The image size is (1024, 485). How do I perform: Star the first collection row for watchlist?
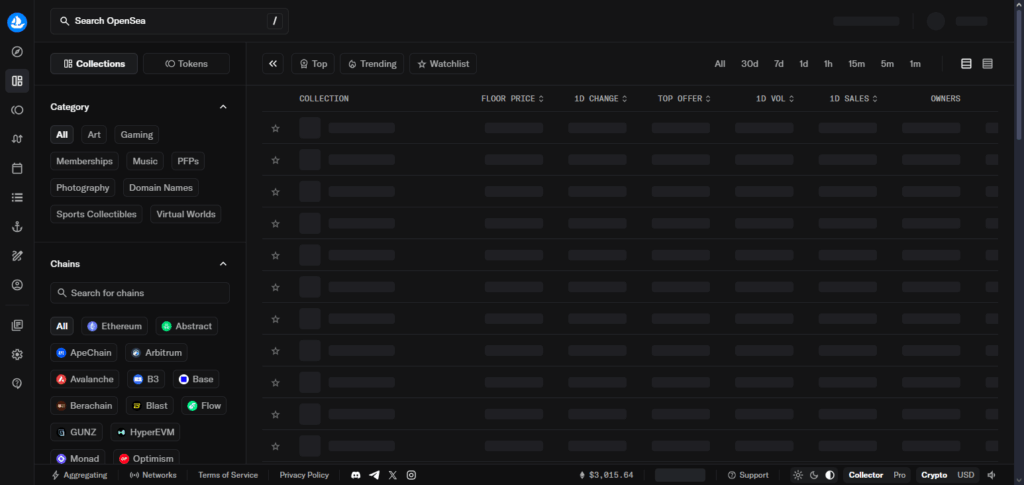[x=275, y=128]
